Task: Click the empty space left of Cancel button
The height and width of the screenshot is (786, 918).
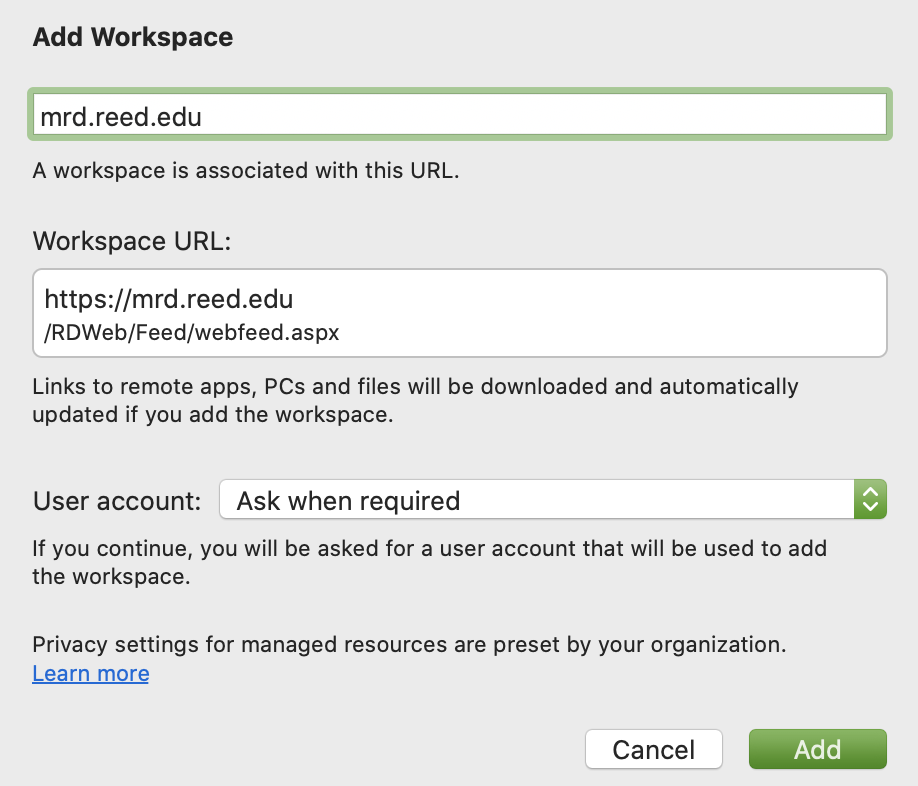Action: (300, 749)
